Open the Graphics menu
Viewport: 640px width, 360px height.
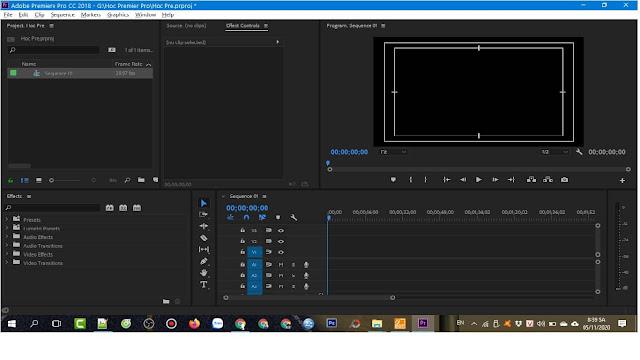[x=118, y=15]
